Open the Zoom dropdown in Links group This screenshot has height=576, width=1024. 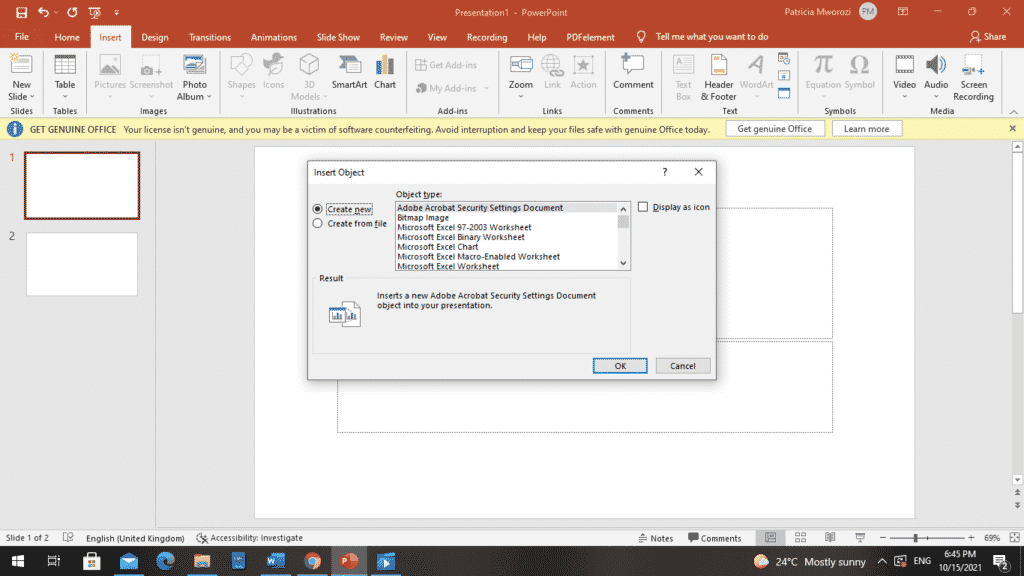click(x=520, y=97)
